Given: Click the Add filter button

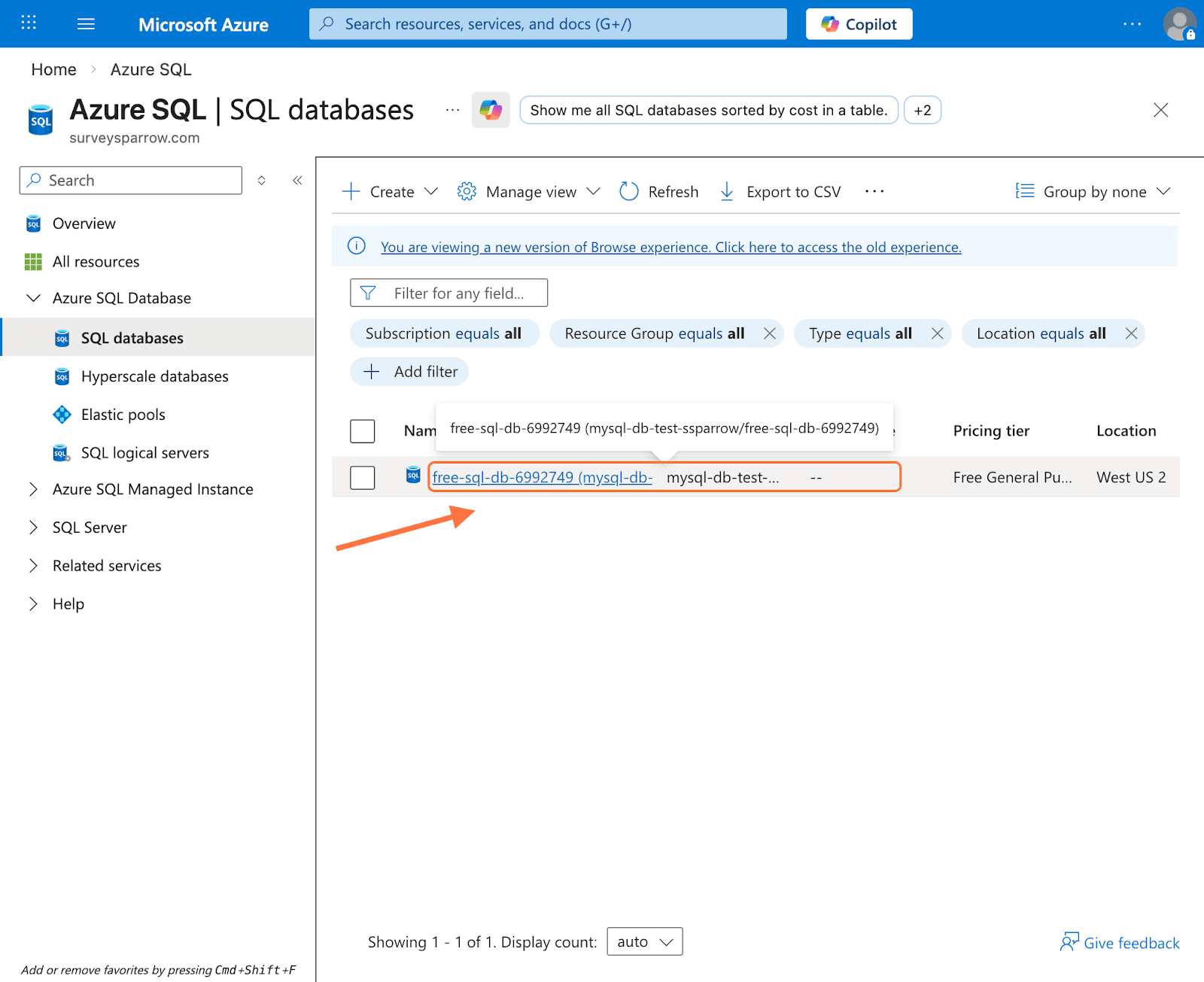Looking at the screenshot, I should tap(410, 372).
